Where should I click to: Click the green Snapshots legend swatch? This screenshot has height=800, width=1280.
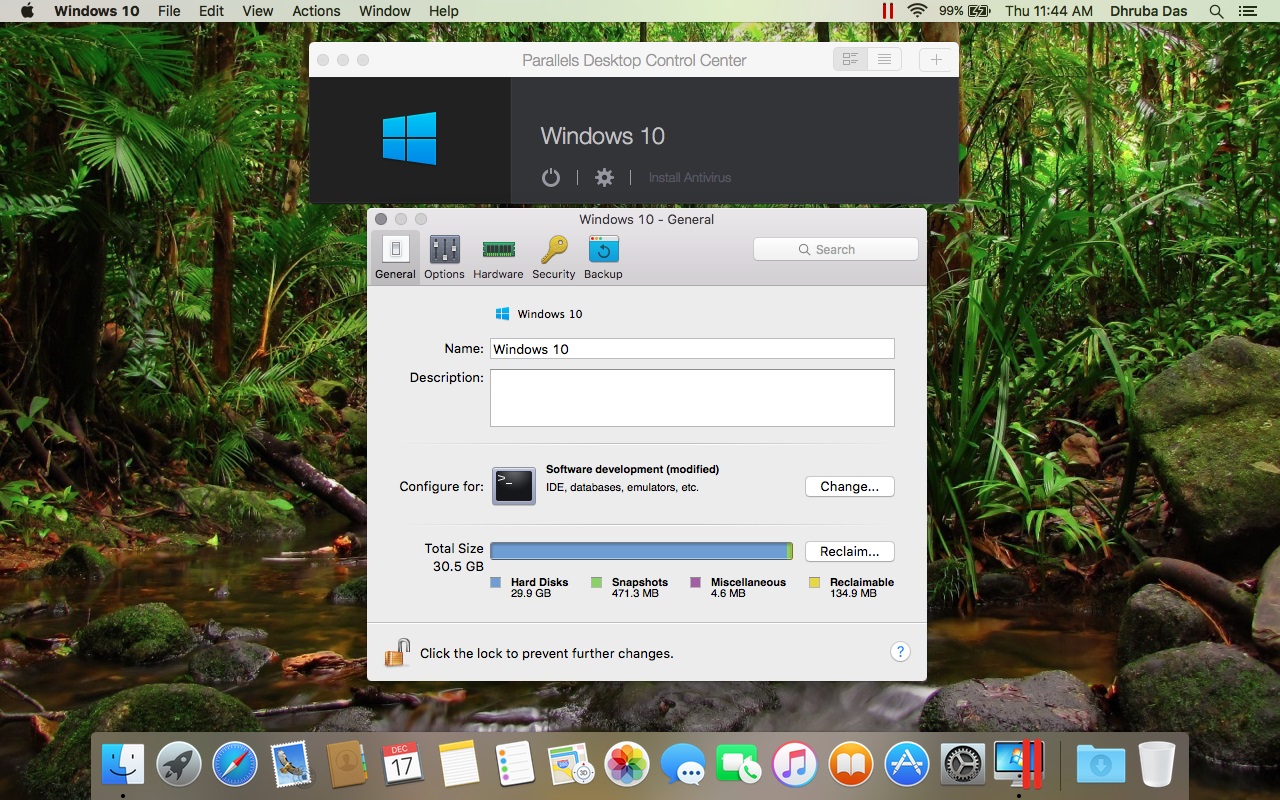pyautogui.click(x=596, y=582)
